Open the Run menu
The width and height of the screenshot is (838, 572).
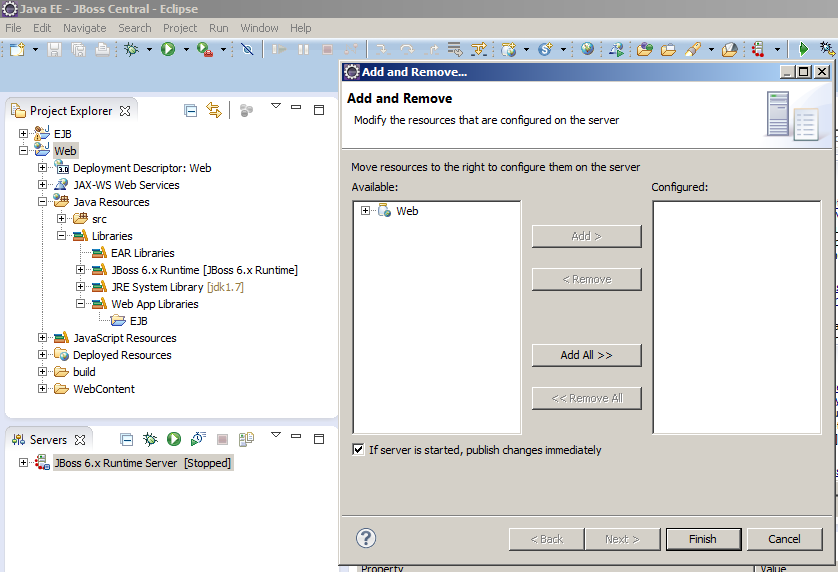(x=219, y=28)
